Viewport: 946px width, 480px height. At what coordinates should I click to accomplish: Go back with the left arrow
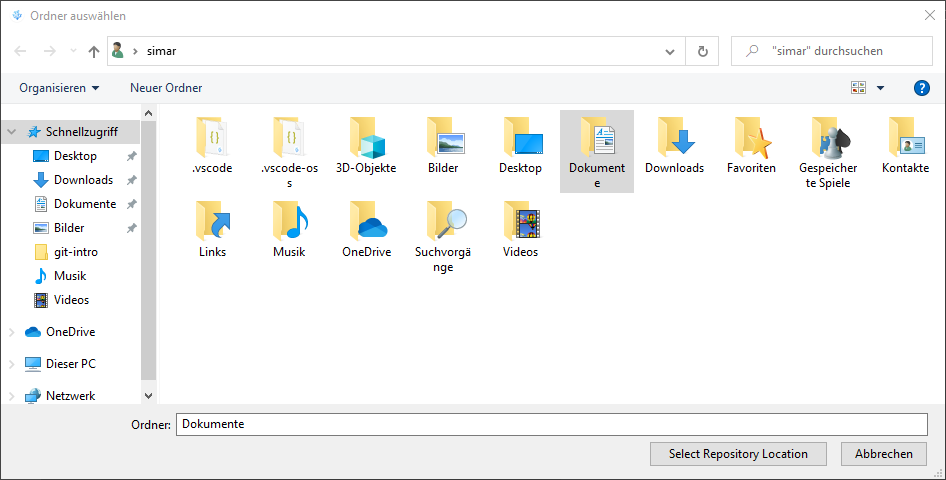pos(21,51)
